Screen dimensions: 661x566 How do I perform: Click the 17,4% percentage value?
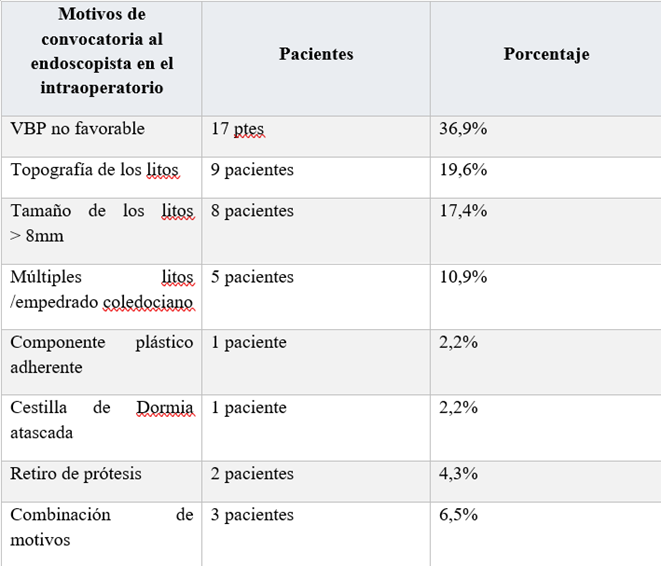463,211
